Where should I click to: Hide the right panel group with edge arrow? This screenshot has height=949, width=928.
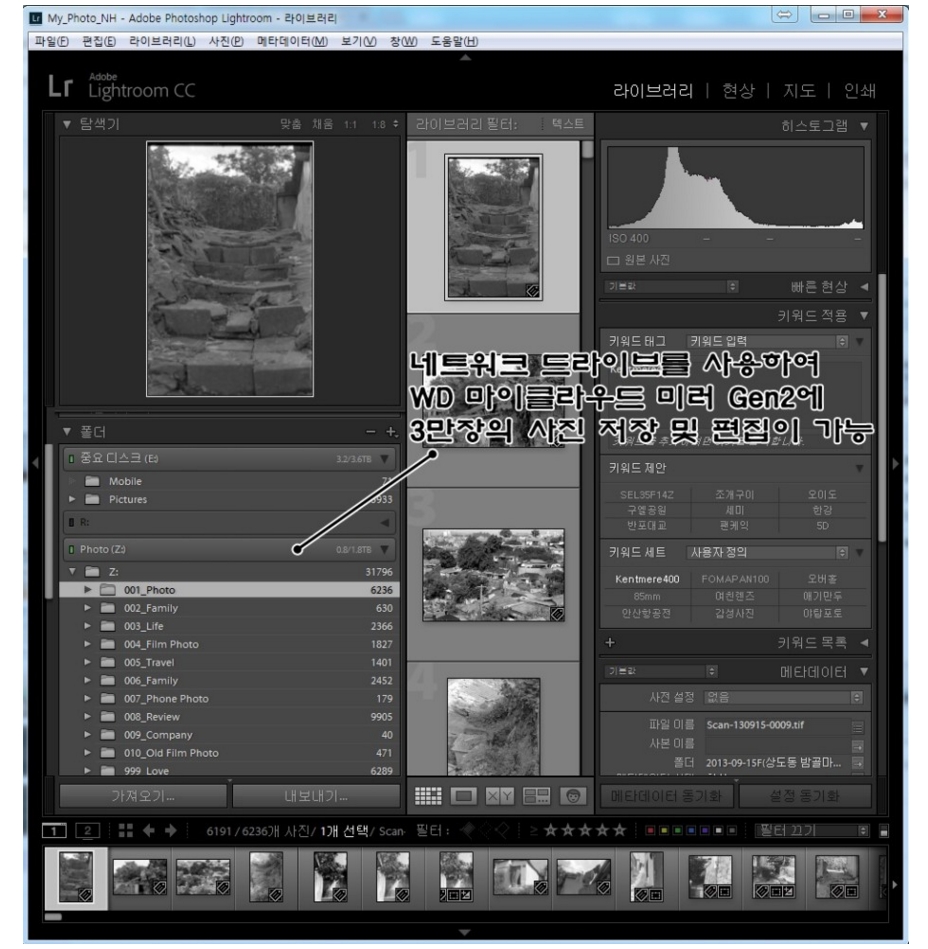tap(896, 463)
